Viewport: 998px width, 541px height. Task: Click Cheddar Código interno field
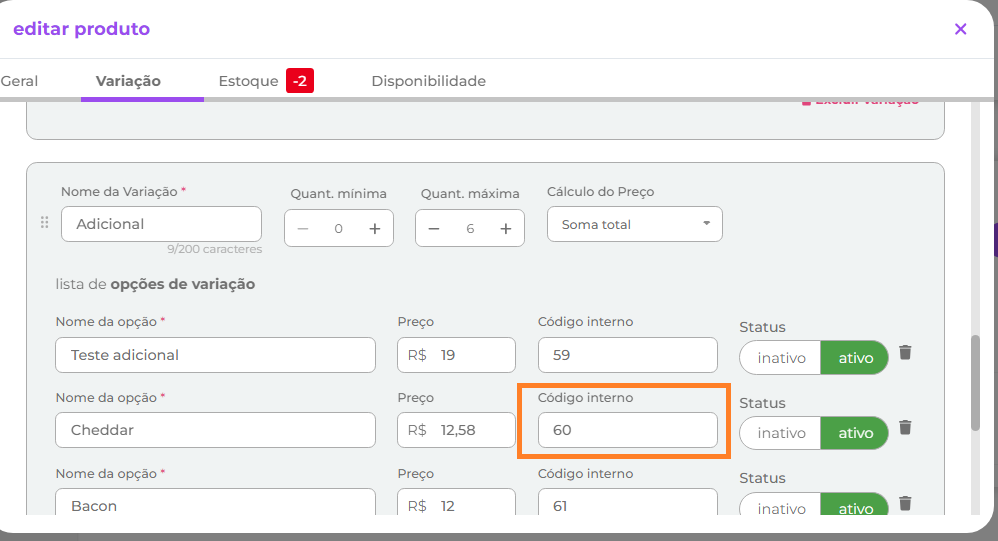627,430
